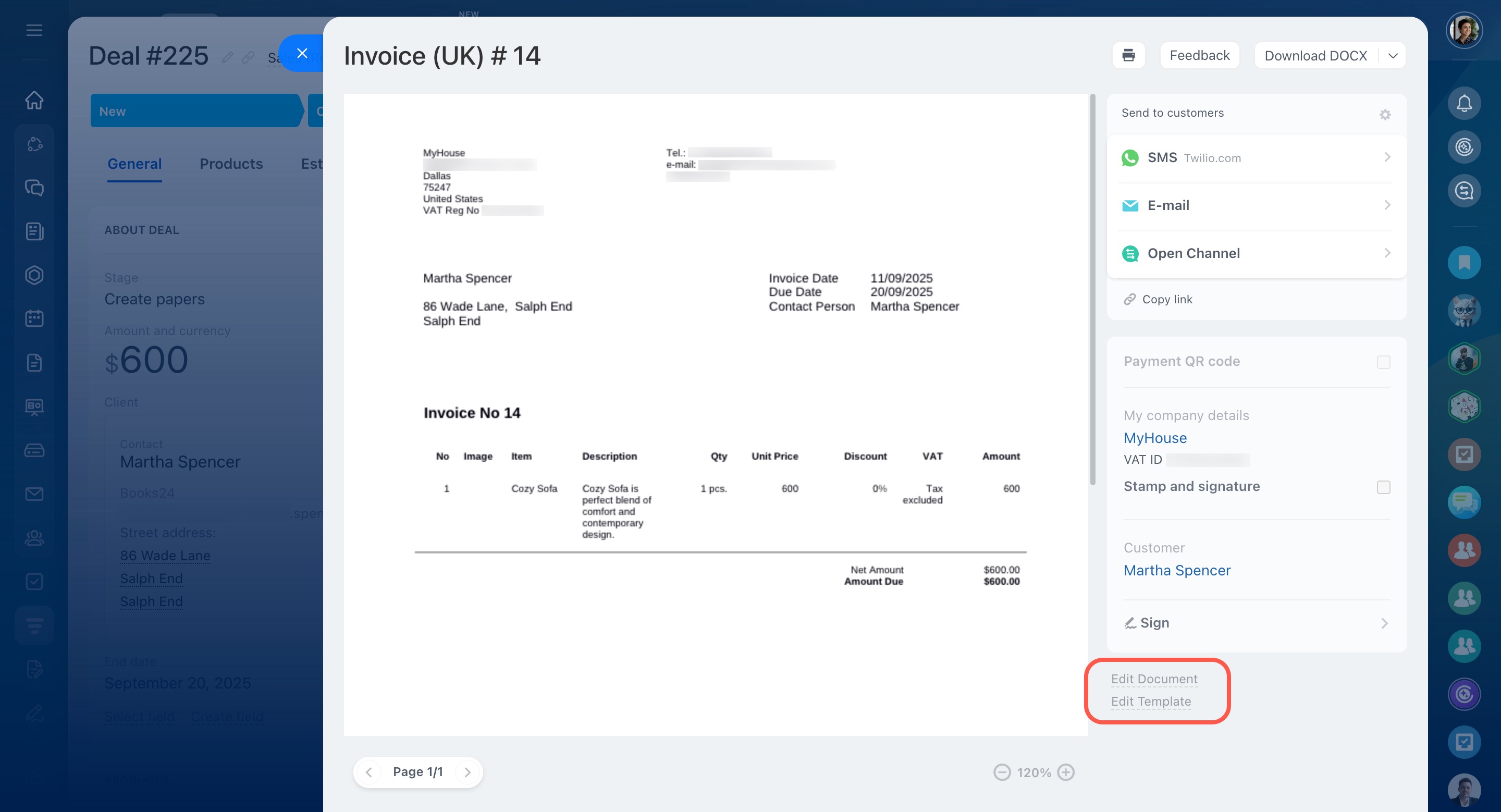Go to Home in left sidebar
1501x812 pixels.
[34, 100]
